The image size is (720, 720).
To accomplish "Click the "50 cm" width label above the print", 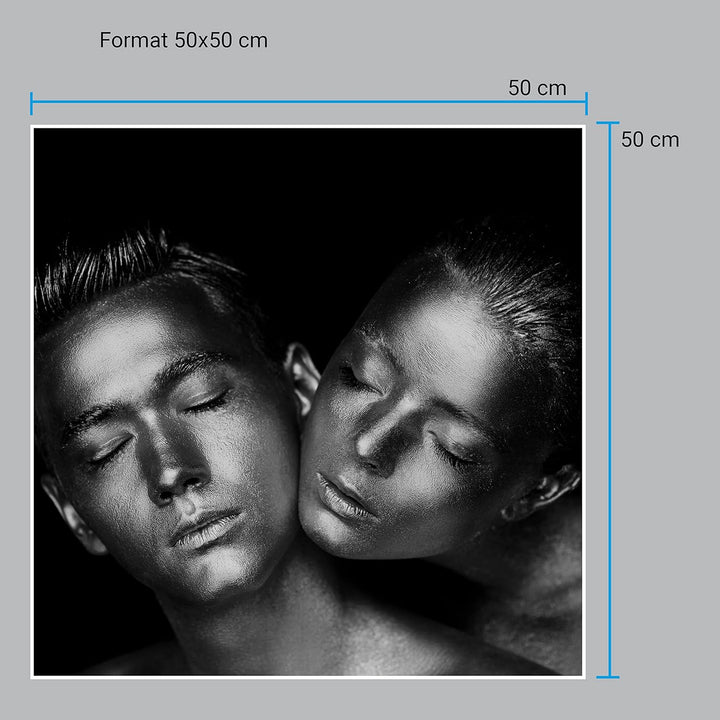I will pos(537,88).
